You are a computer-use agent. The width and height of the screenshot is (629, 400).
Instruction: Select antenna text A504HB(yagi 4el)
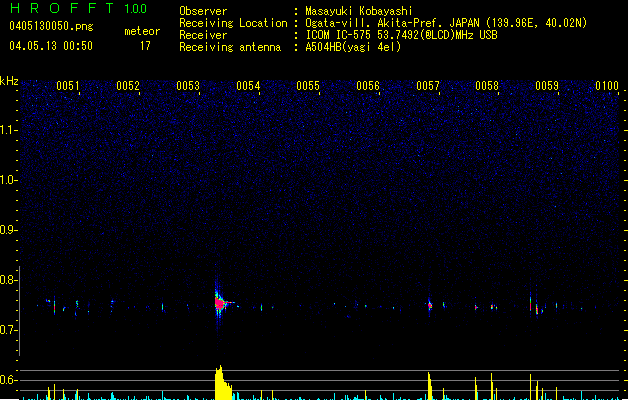[353, 47]
